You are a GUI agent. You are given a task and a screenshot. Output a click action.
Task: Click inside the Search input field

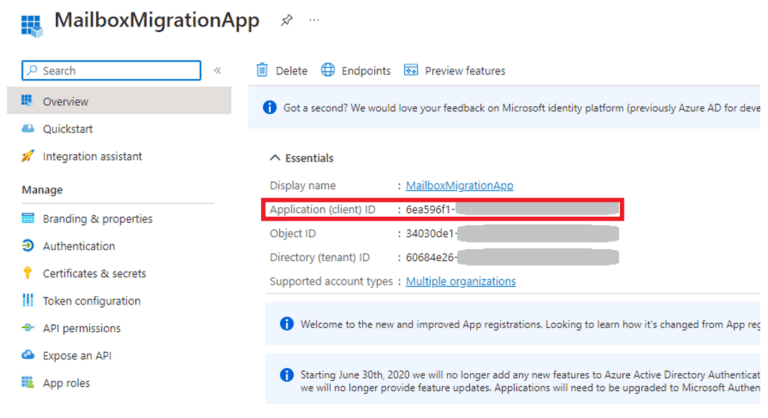111,71
